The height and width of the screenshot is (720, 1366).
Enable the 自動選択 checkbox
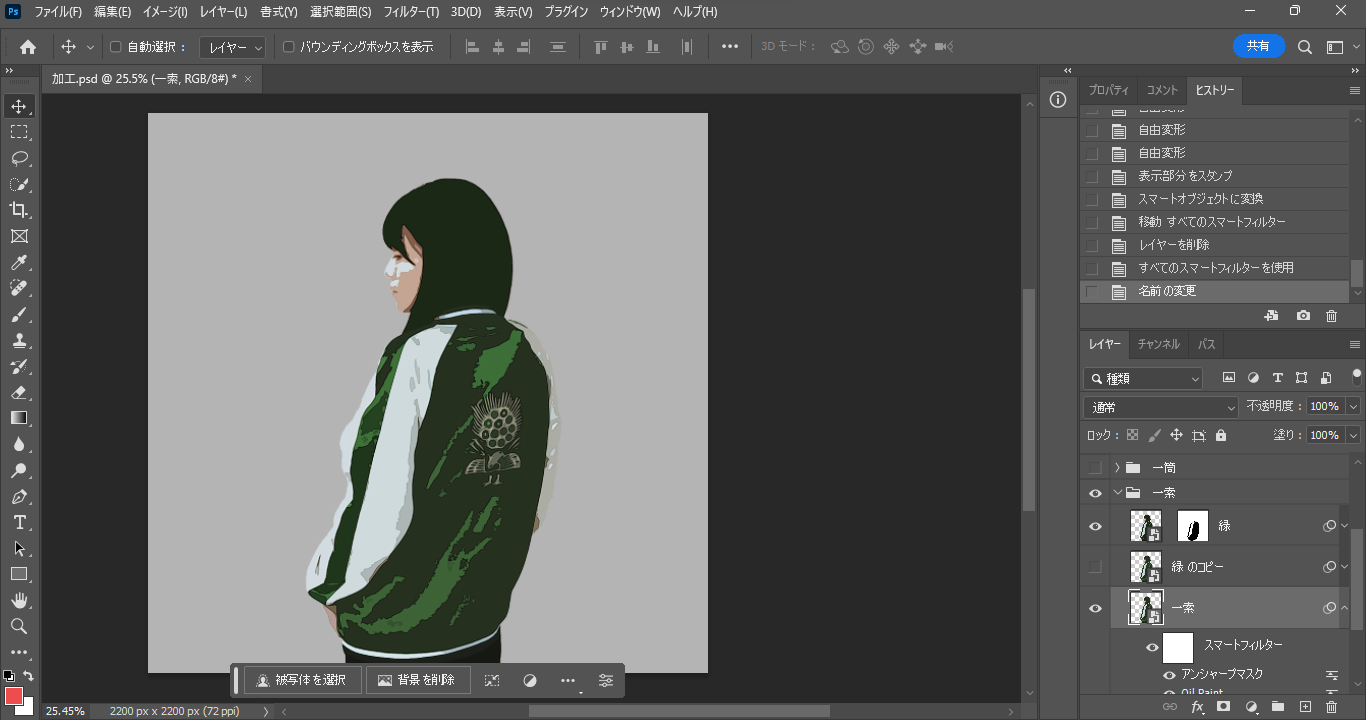pyautogui.click(x=115, y=47)
